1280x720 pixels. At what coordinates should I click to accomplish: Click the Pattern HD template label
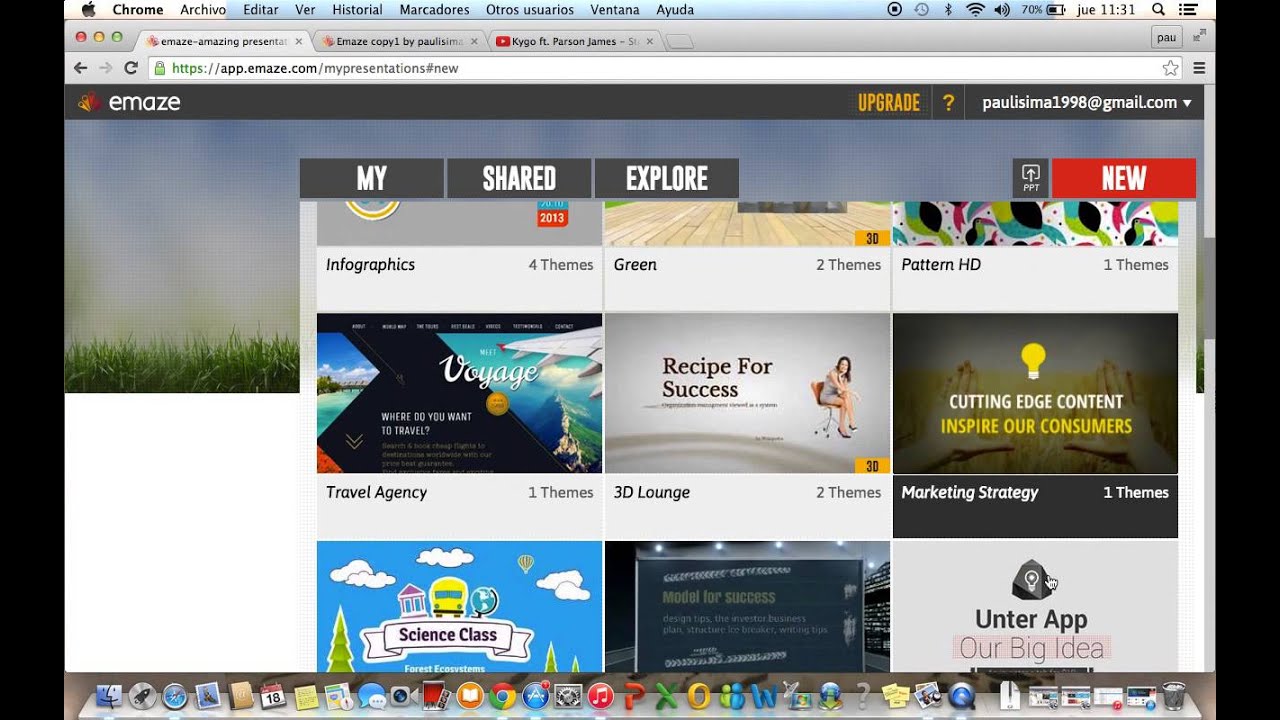pos(941,265)
